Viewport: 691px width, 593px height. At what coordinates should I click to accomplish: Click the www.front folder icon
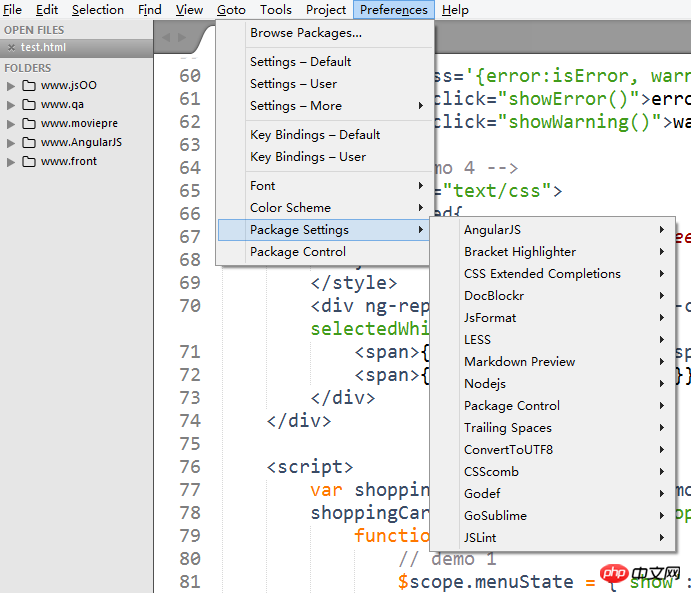pyautogui.click(x=29, y=161)
